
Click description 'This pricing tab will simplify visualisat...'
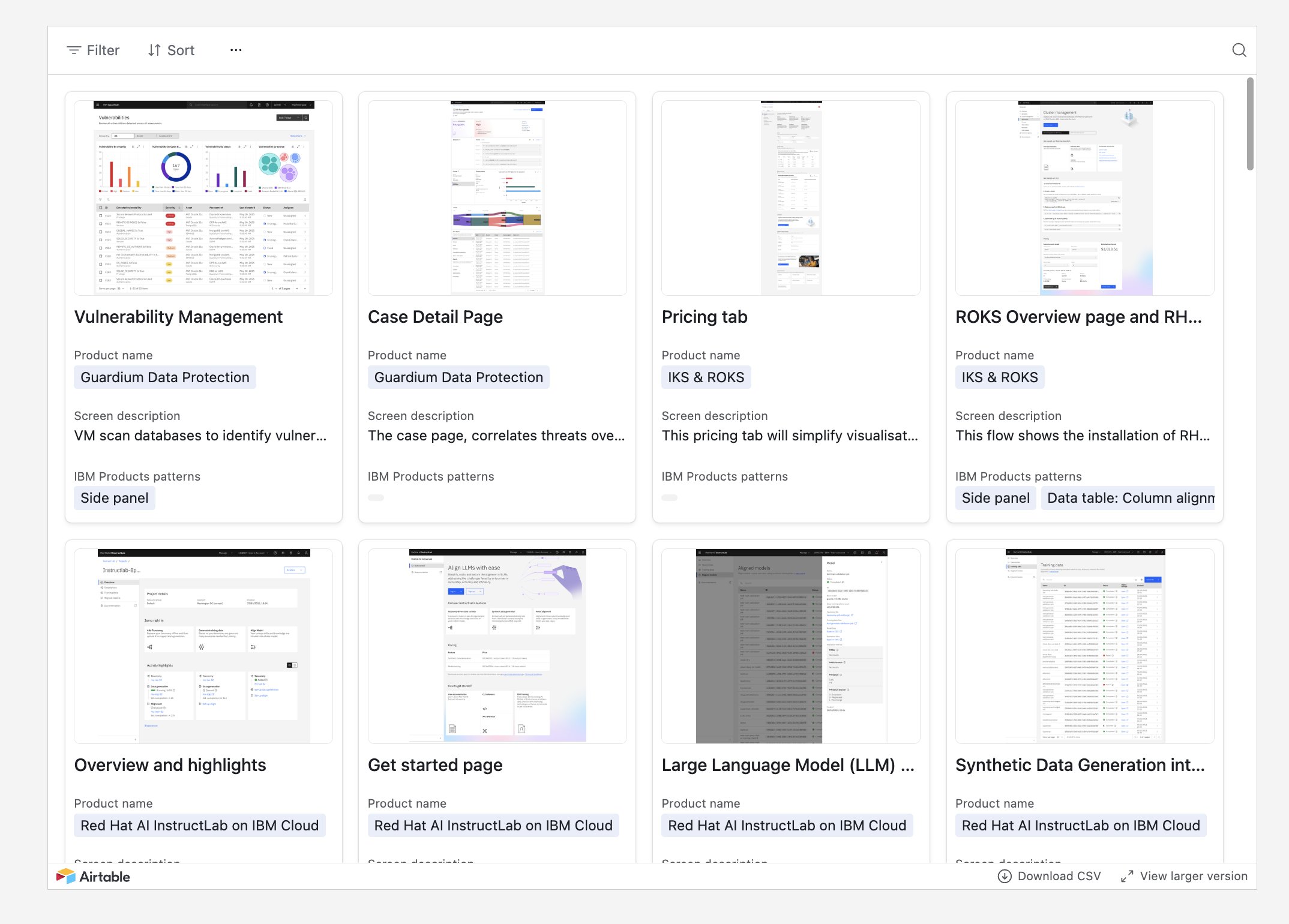point(790,436)
